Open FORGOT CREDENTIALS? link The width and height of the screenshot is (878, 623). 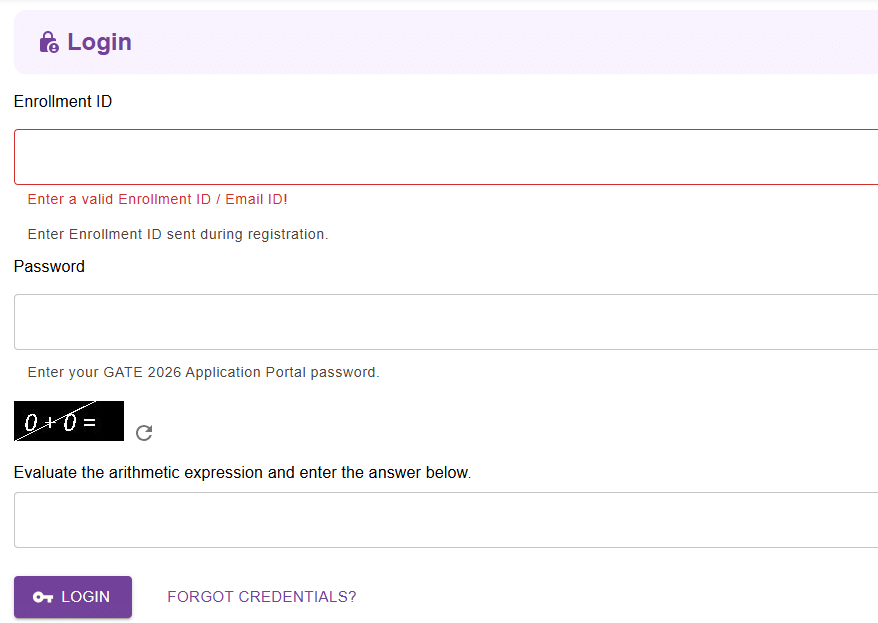coord(261,596)
